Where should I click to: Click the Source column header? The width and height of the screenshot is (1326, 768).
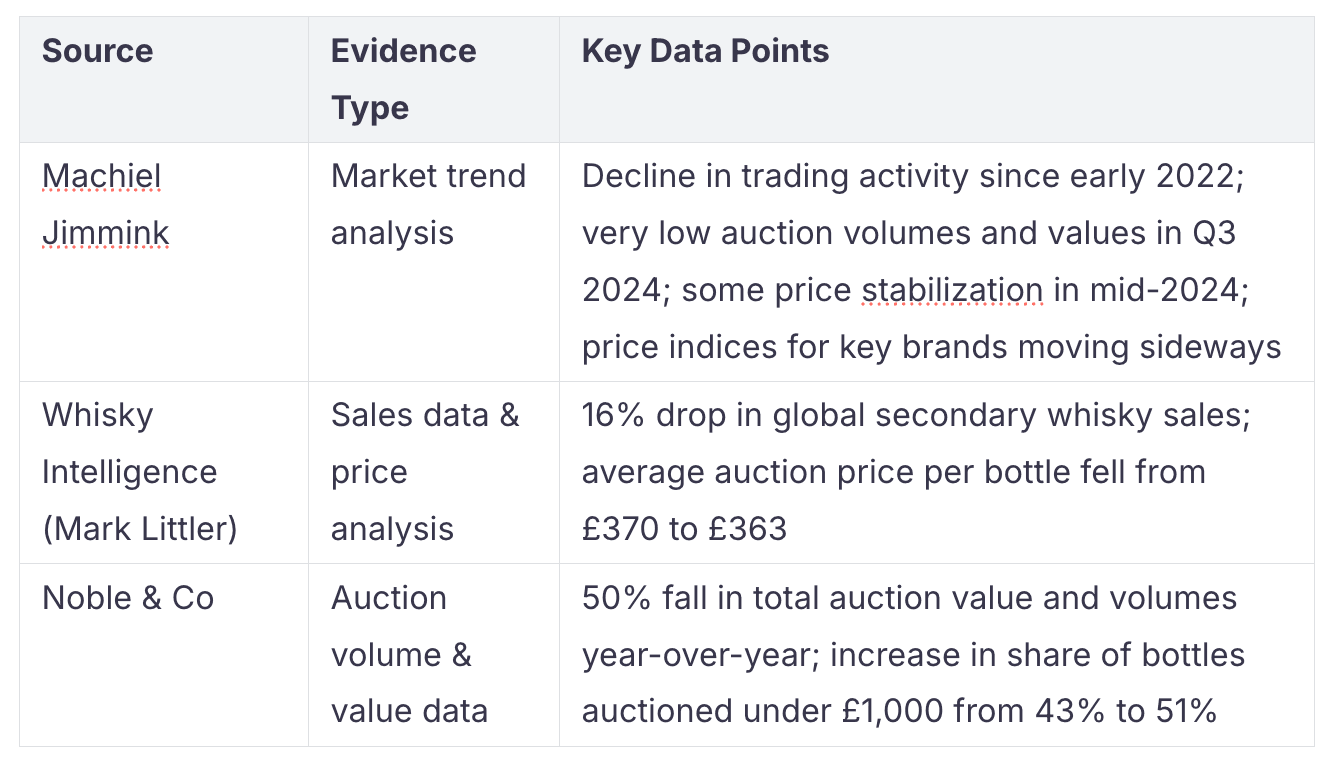[x=98, y=51]
